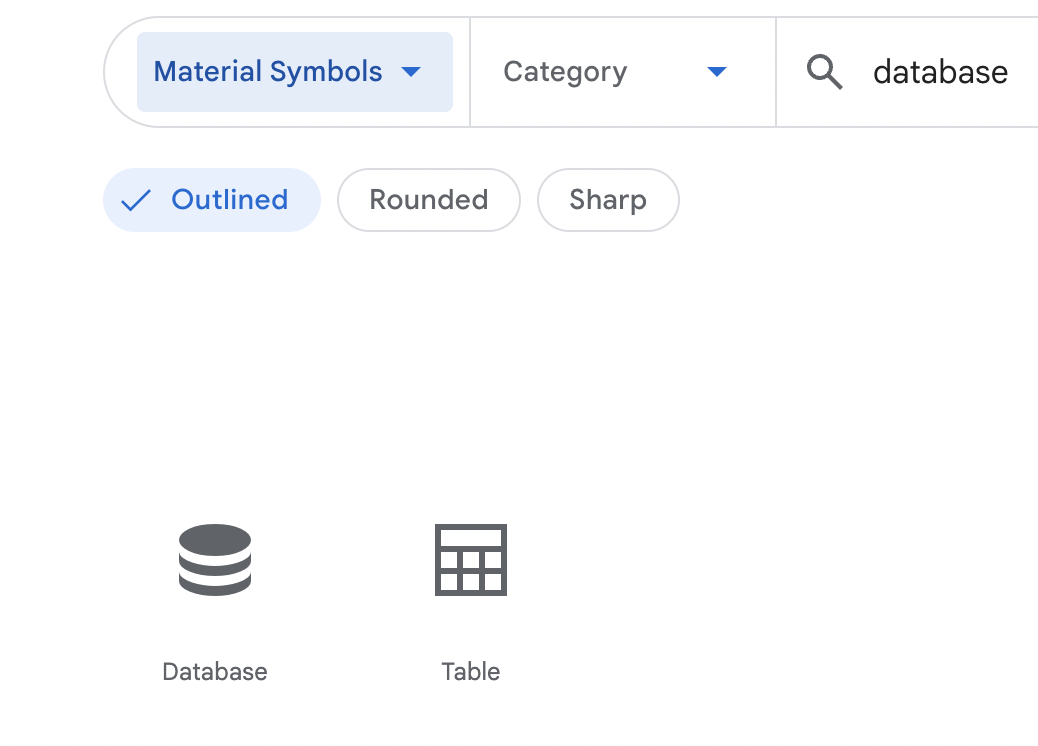
Task: Toggle the Outlined style filter
Action: pyautogui.click(x=211, y=200)
